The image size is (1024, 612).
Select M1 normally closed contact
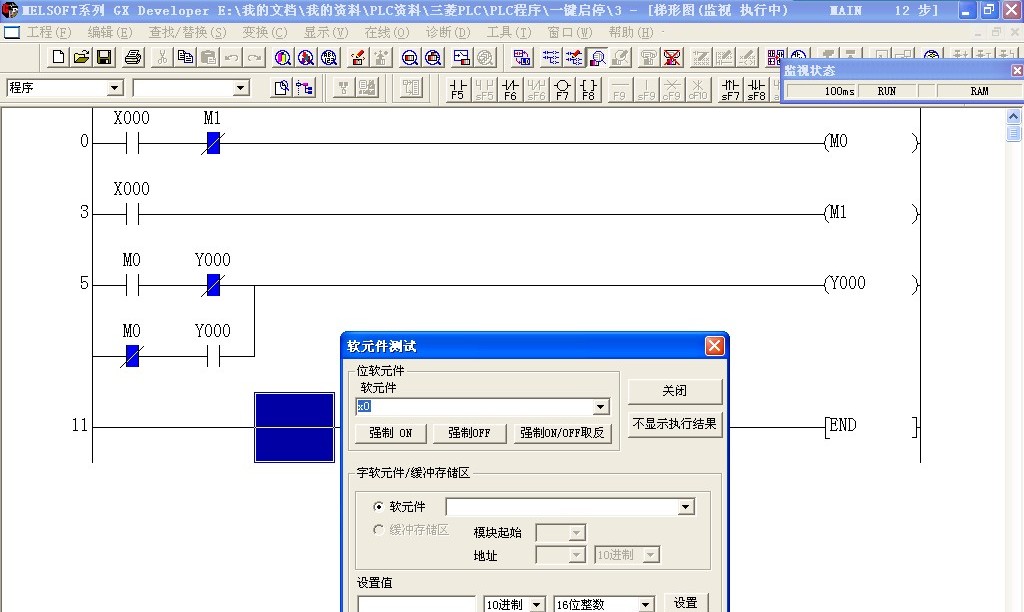213,143
